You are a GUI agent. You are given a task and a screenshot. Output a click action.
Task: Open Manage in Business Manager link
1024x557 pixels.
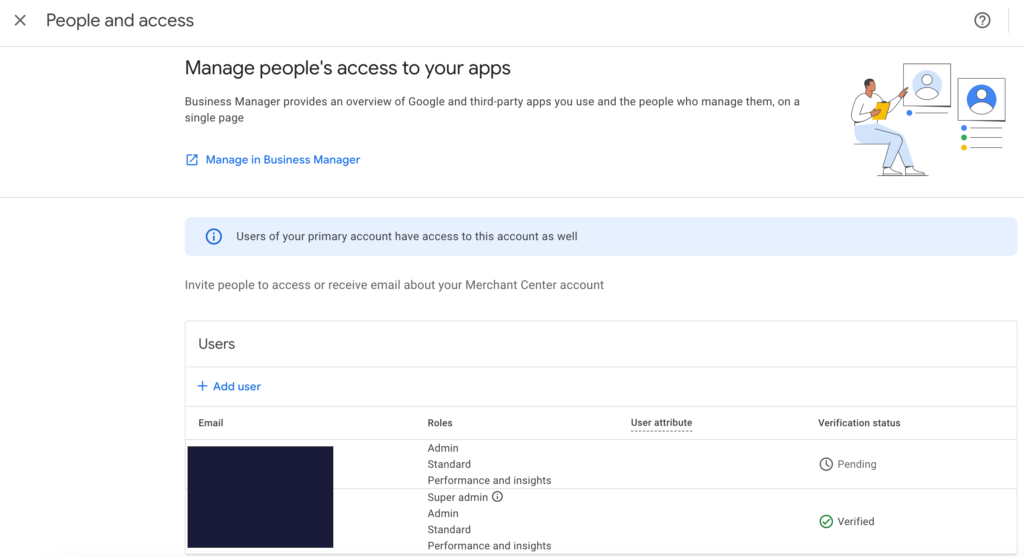(283, 159)
